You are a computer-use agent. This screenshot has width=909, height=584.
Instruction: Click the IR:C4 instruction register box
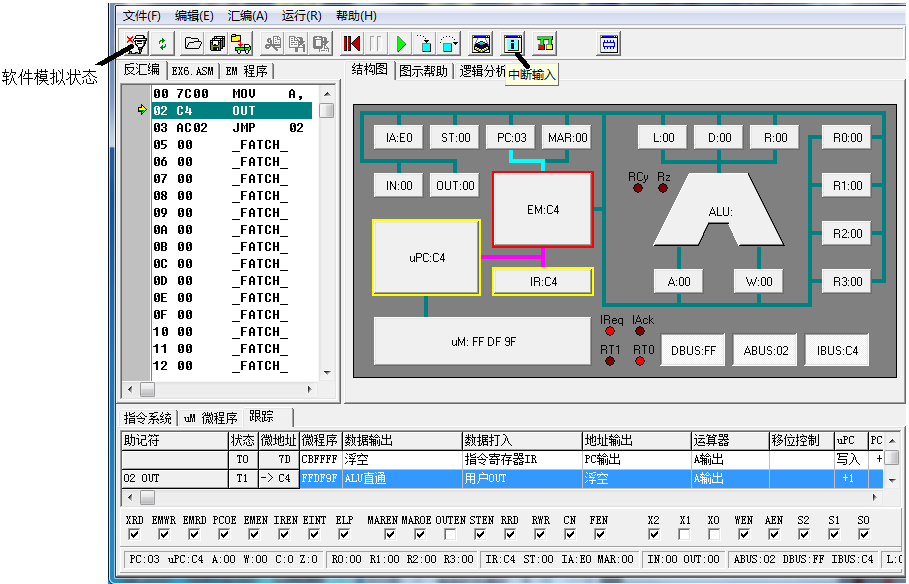543,282
